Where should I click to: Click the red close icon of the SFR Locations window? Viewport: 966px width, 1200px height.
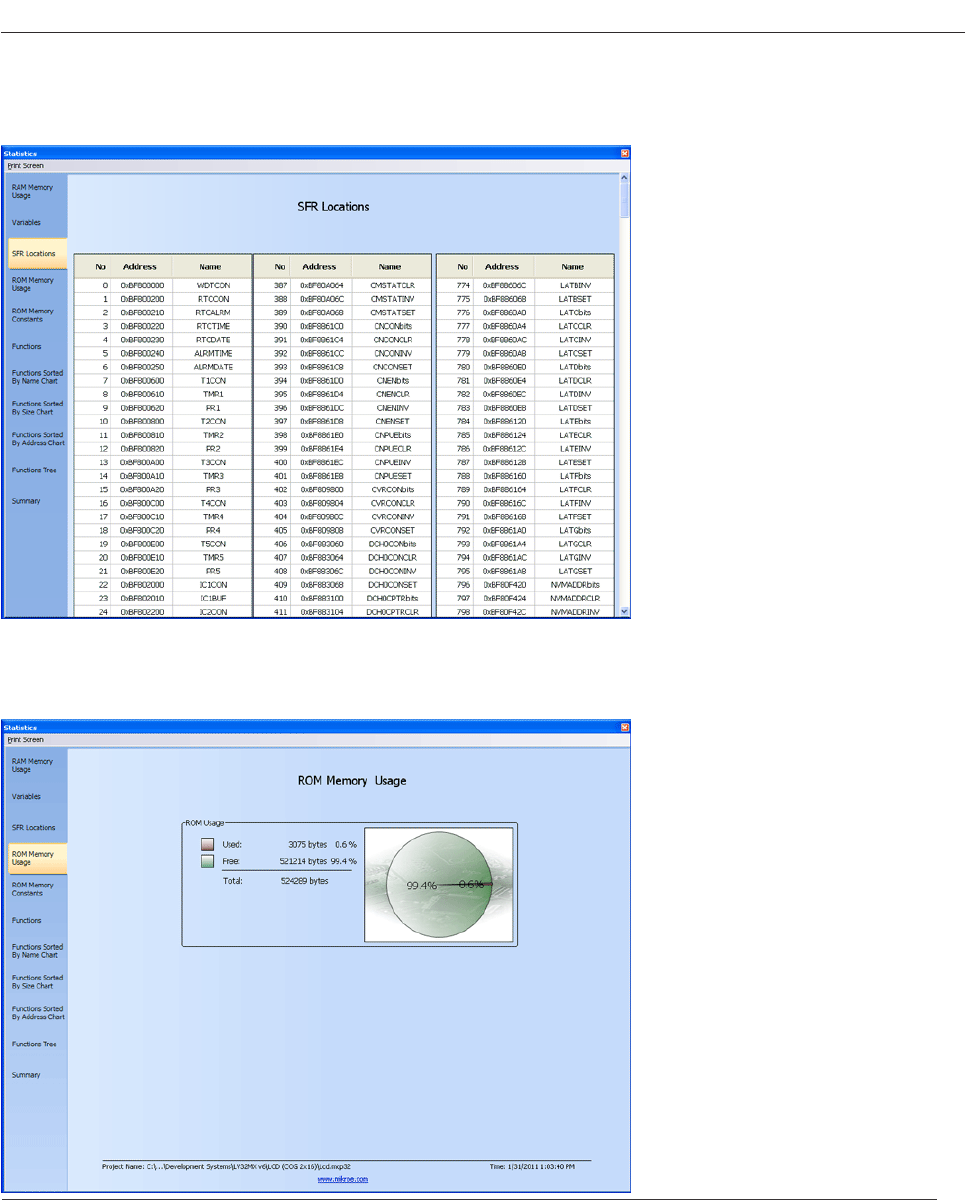tap(625, 153)
